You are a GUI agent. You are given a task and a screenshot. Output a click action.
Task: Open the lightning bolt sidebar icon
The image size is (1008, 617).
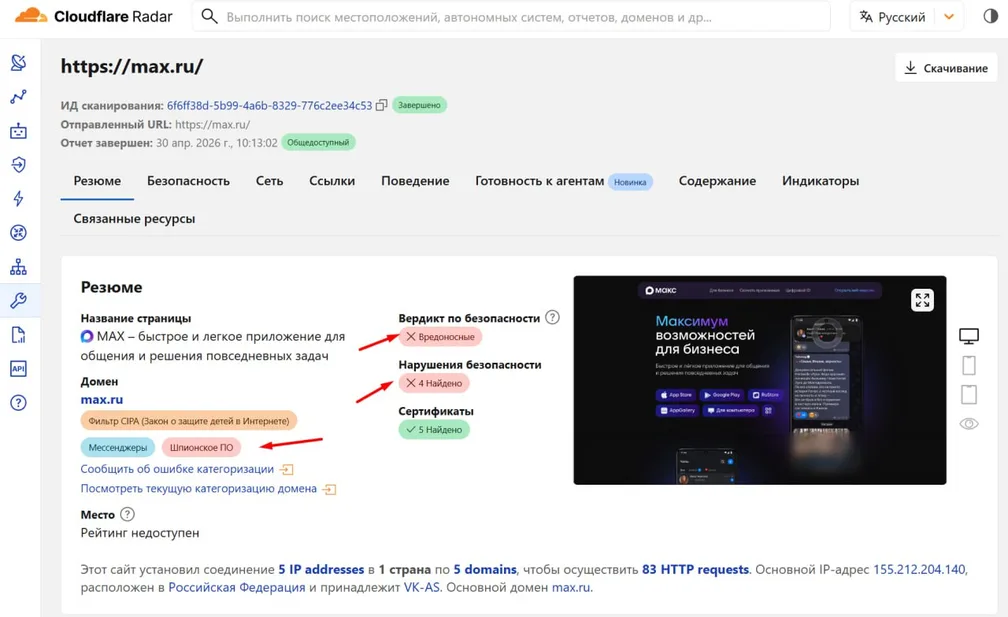(19, 199)
